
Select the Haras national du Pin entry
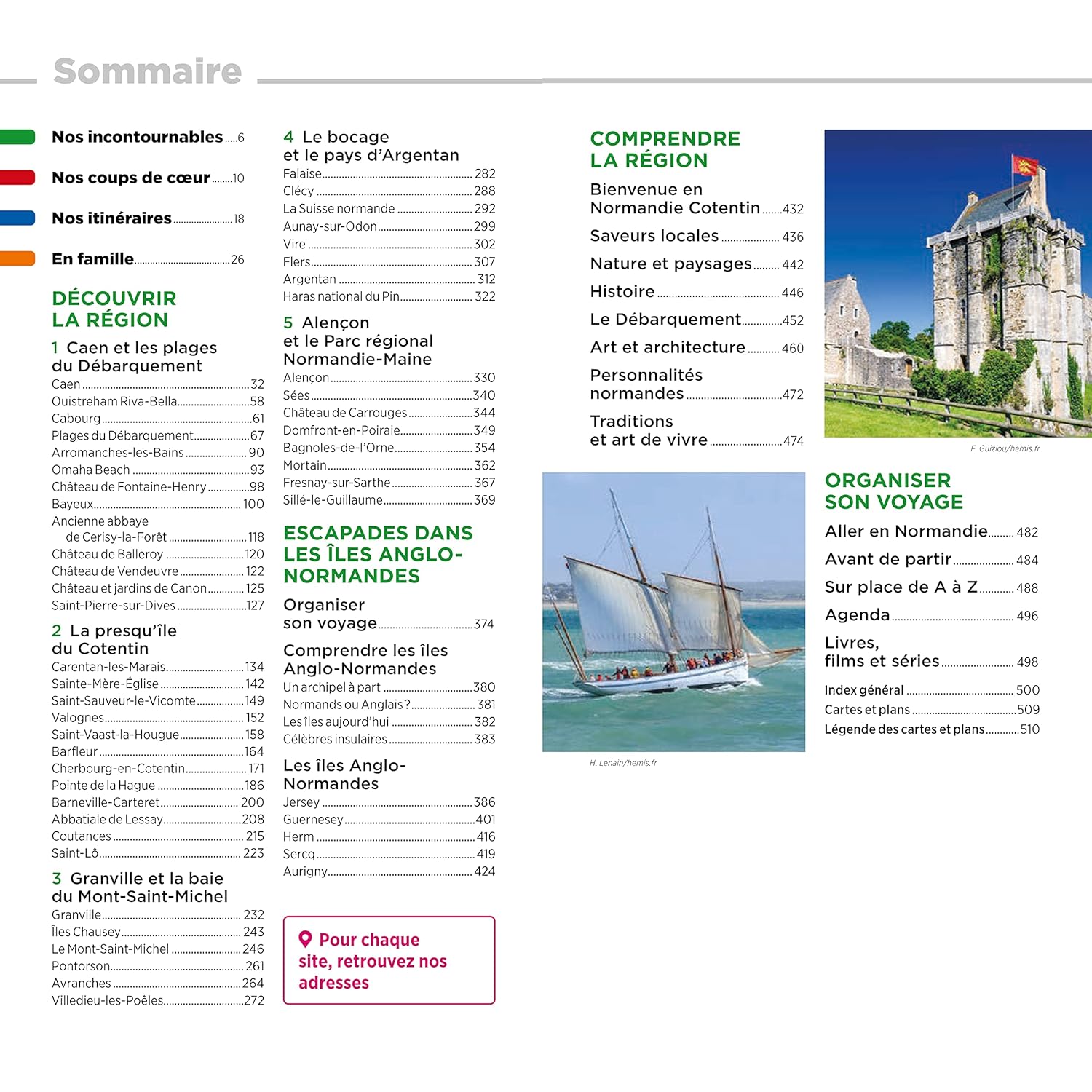pos(389,296)
